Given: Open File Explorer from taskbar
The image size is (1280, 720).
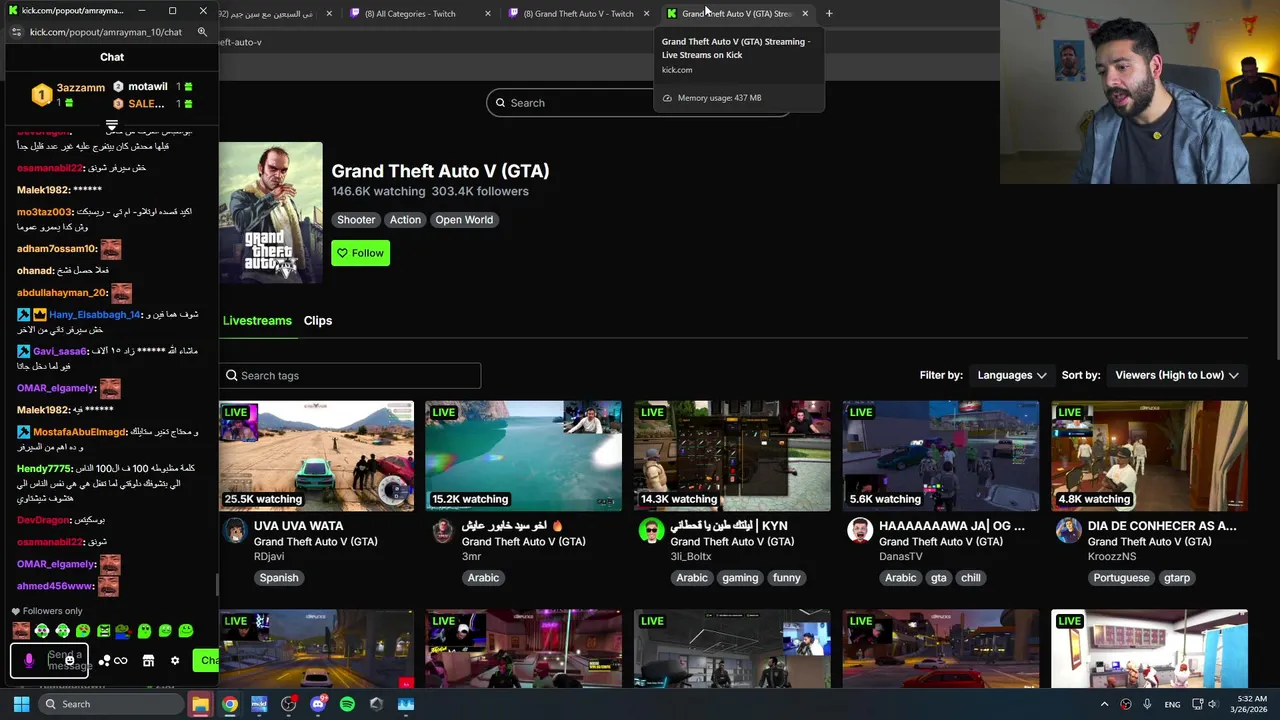Looking at the screenshot, I should tap(201, 704).
